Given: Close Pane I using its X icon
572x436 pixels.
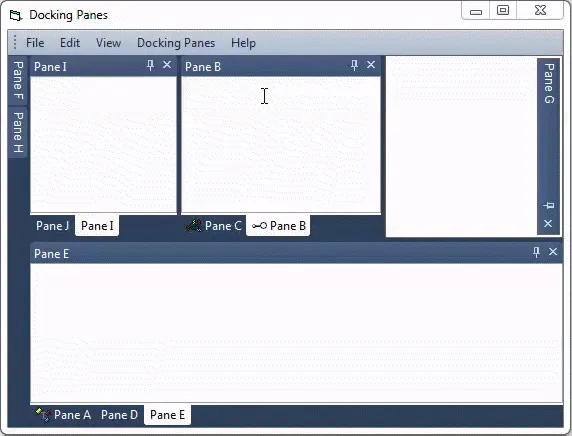Looking at the screenshot, I should [167, 65].
